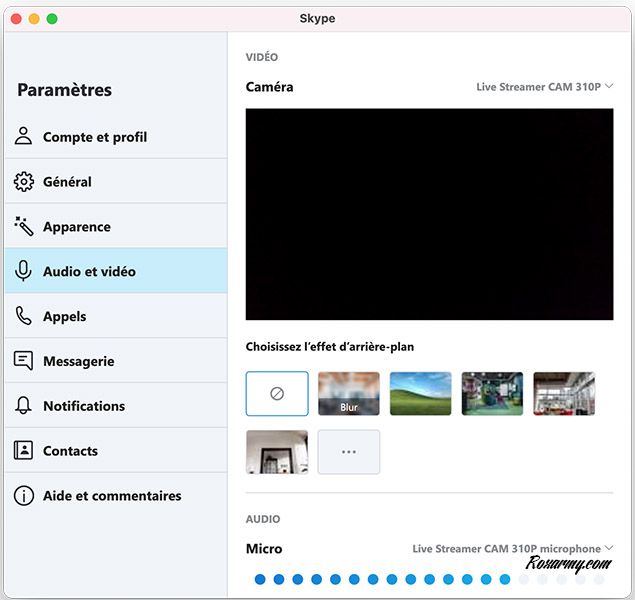Image resolution: width=635 pixels, height=600 pixels.
Task: Click the Compte et profil person icon
Action: point(23,137)
